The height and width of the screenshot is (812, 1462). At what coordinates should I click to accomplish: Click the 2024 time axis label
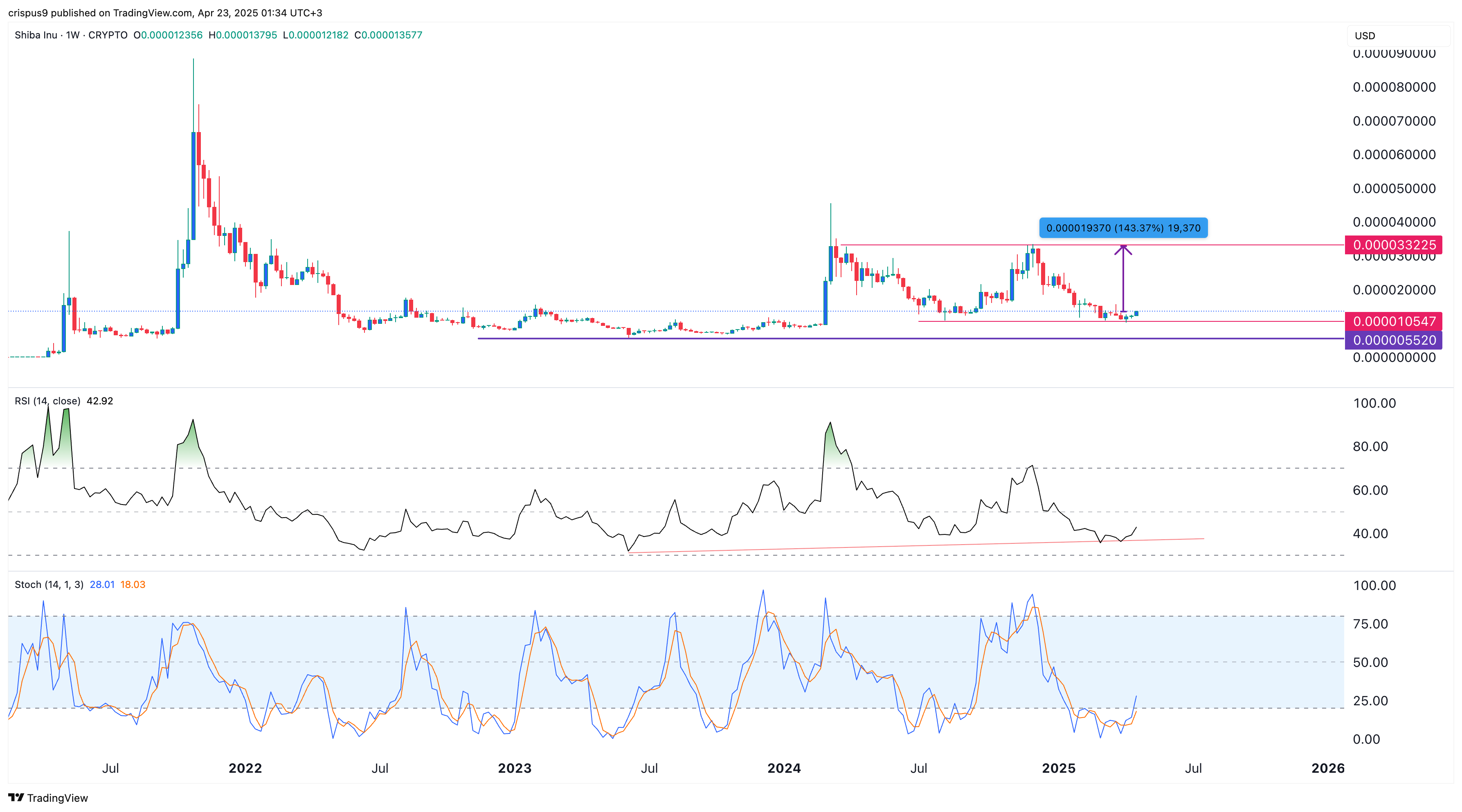(784, 768)
